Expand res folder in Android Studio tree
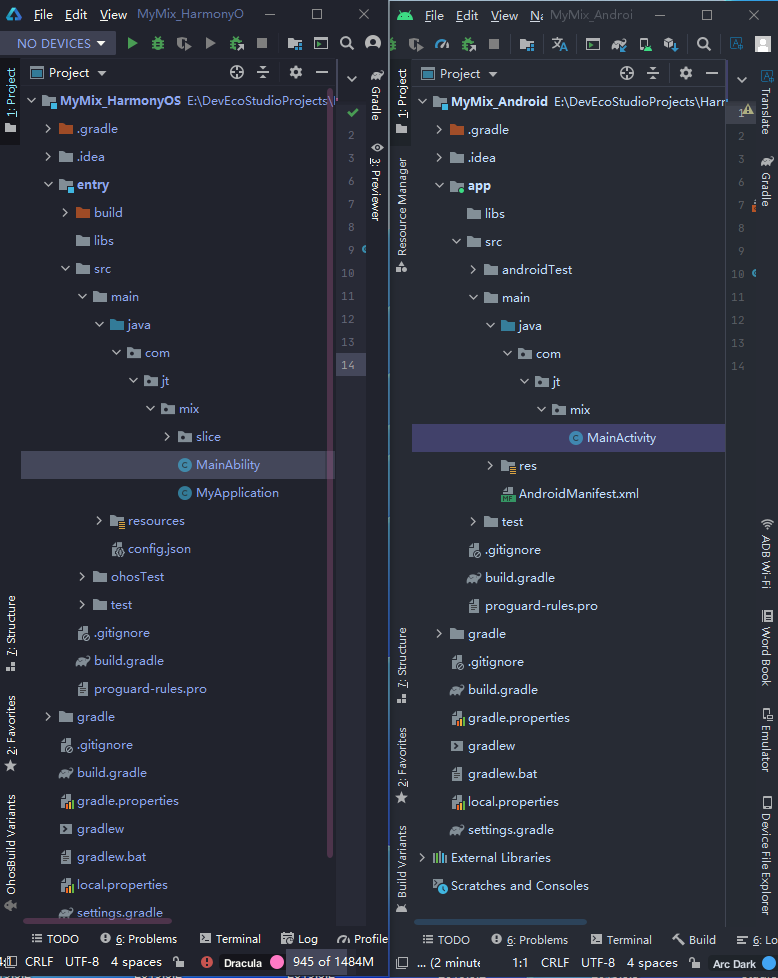Image resolution: width=778 pixels, height=978 pixels. pos(490,465)
